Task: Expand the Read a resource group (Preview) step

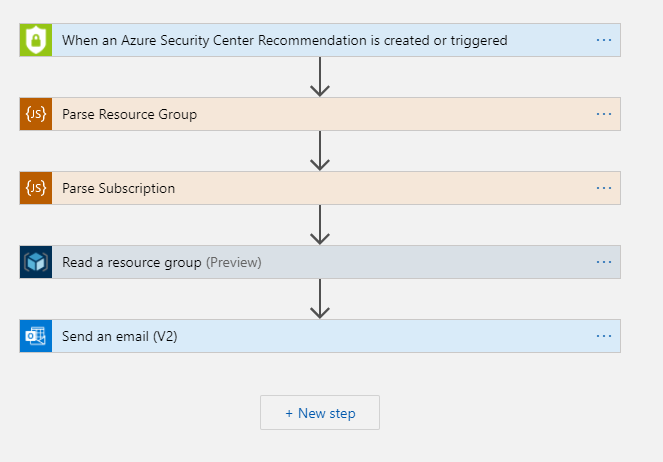Action: click(162, 263)
